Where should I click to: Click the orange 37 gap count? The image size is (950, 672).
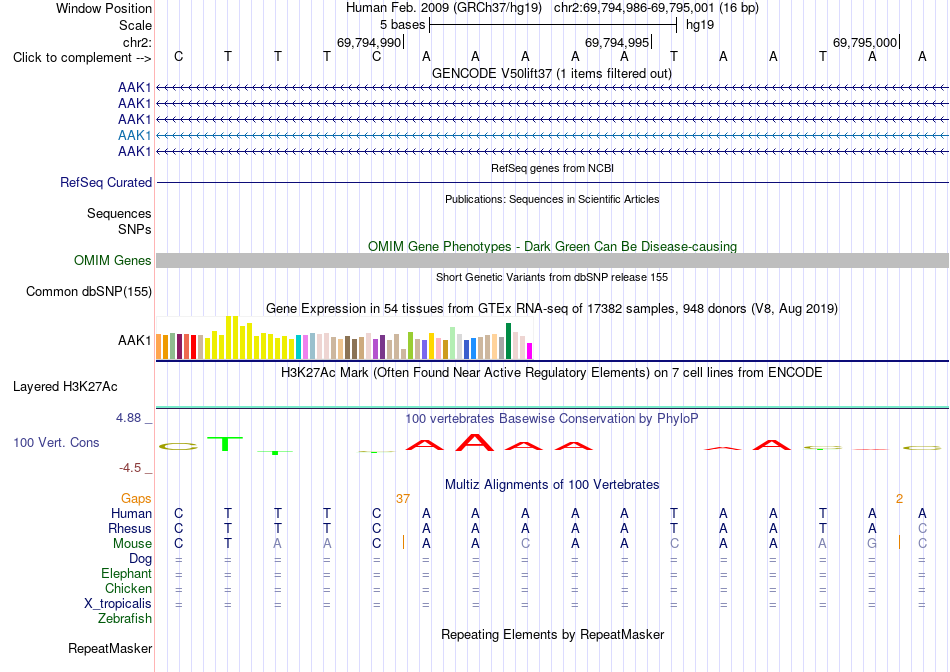pos(403,498)
